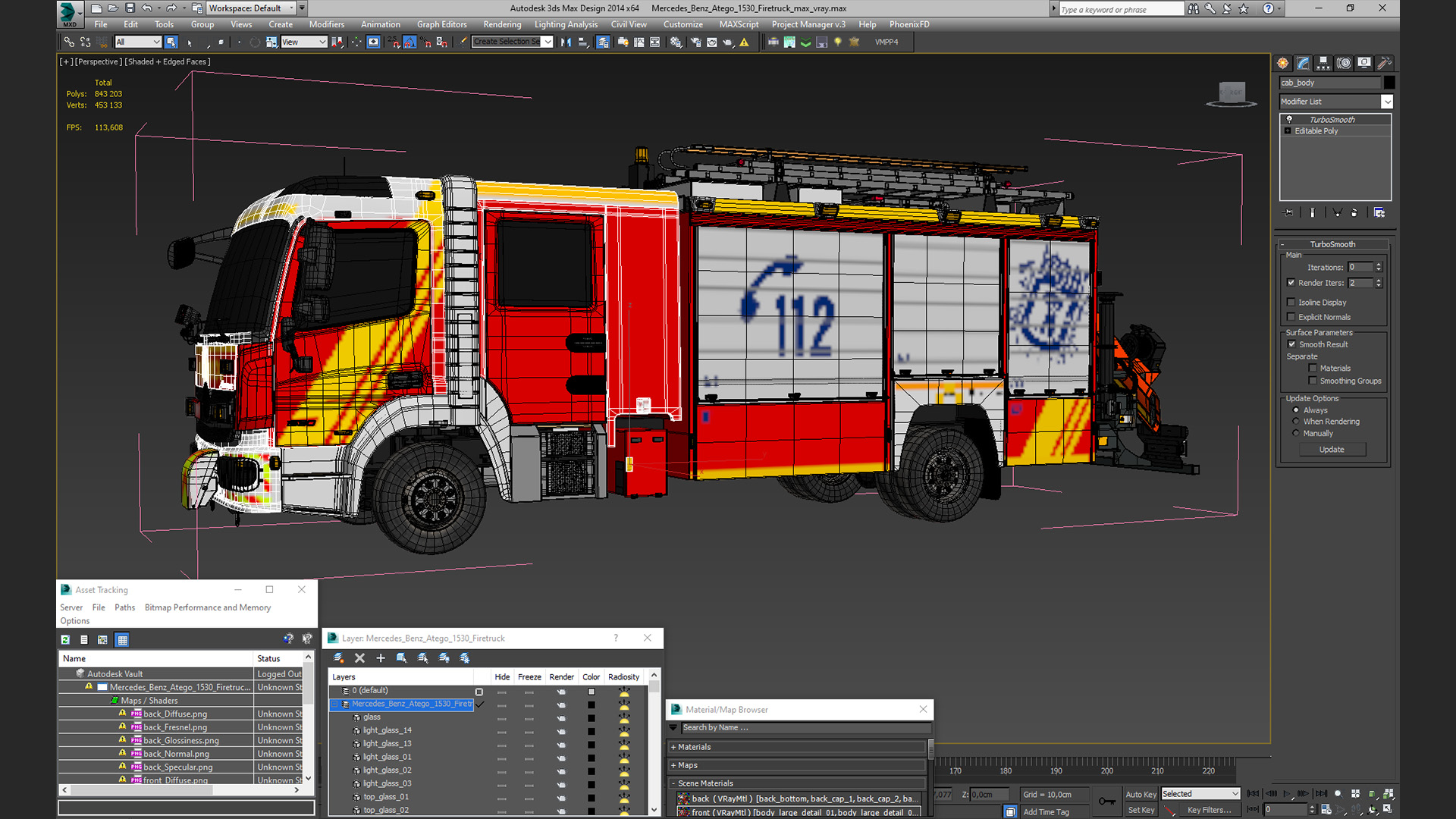Click Refresh icon in Asset Tracking

[65, 640]
